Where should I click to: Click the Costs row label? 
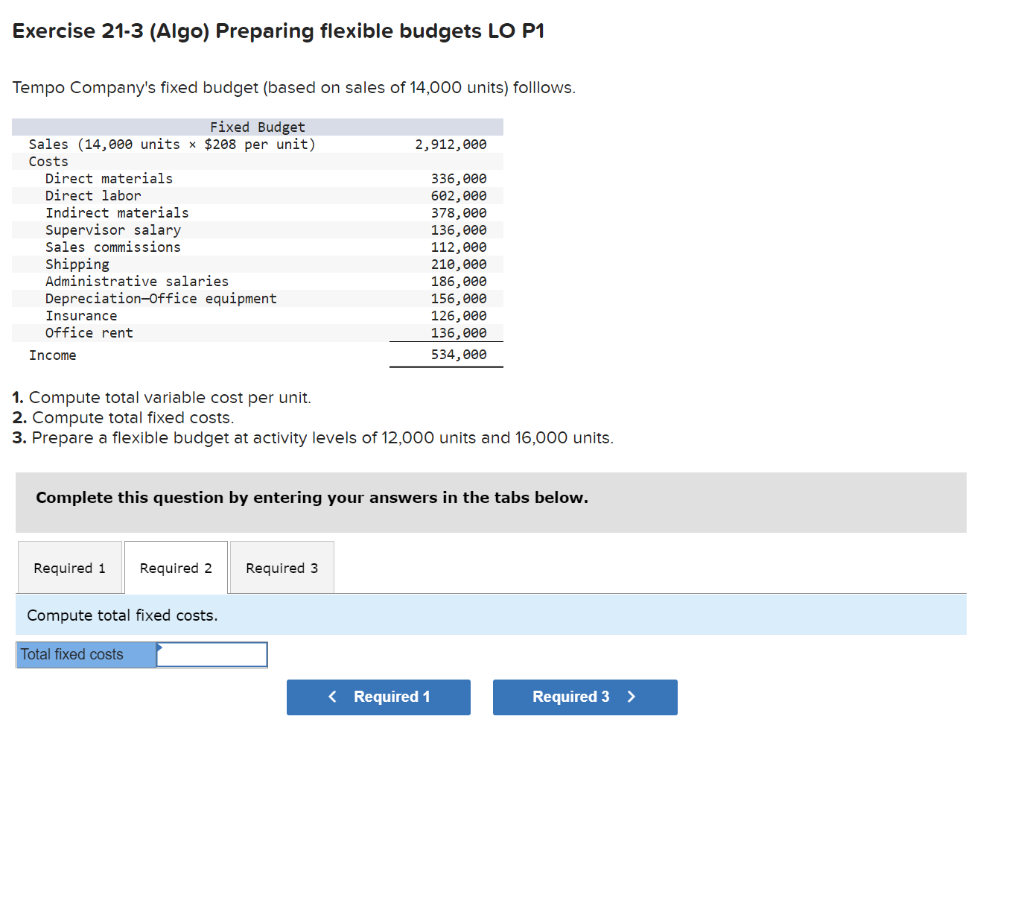[x=48, y=161]
